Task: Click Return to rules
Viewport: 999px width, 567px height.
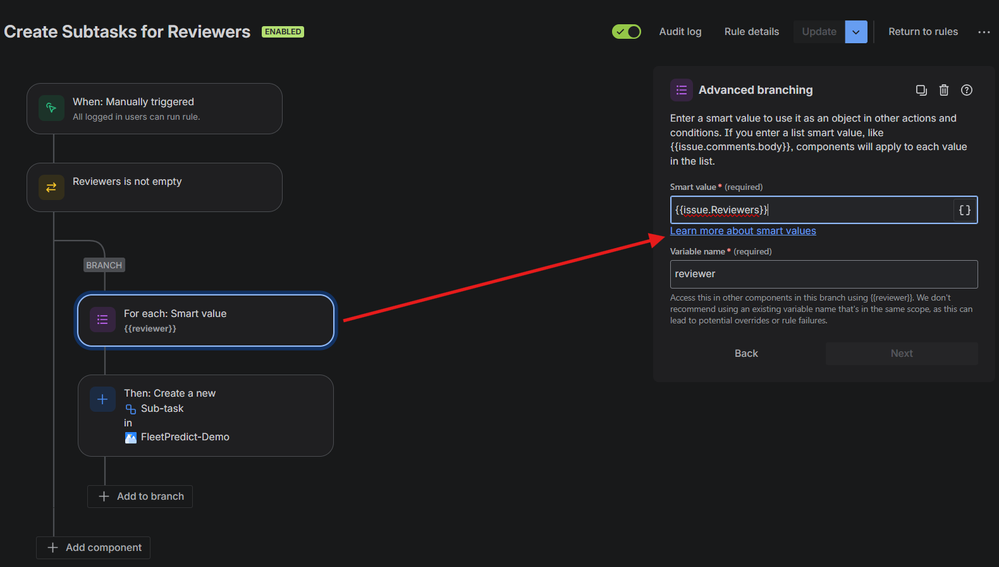Action: pyautogui.click(x=923, y=32)
